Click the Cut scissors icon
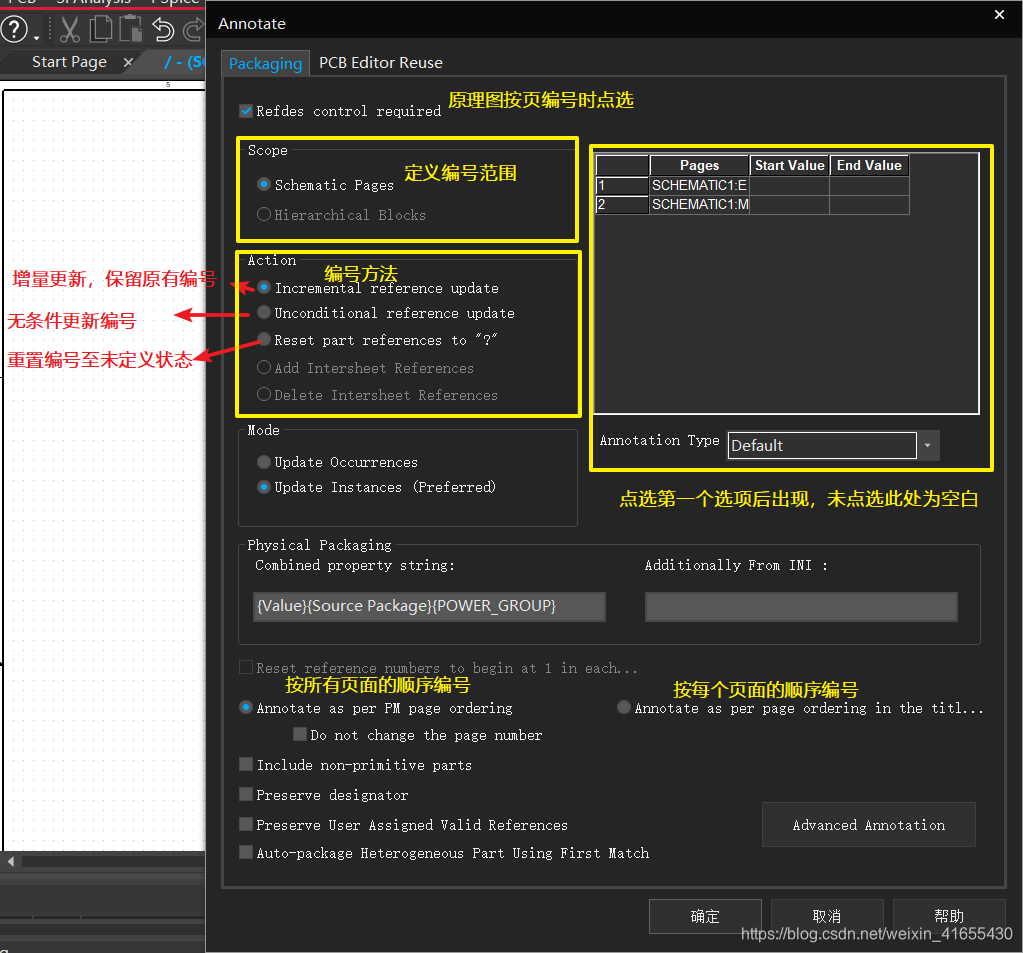This screenshot has width=1023, height=953. point(69,29)
